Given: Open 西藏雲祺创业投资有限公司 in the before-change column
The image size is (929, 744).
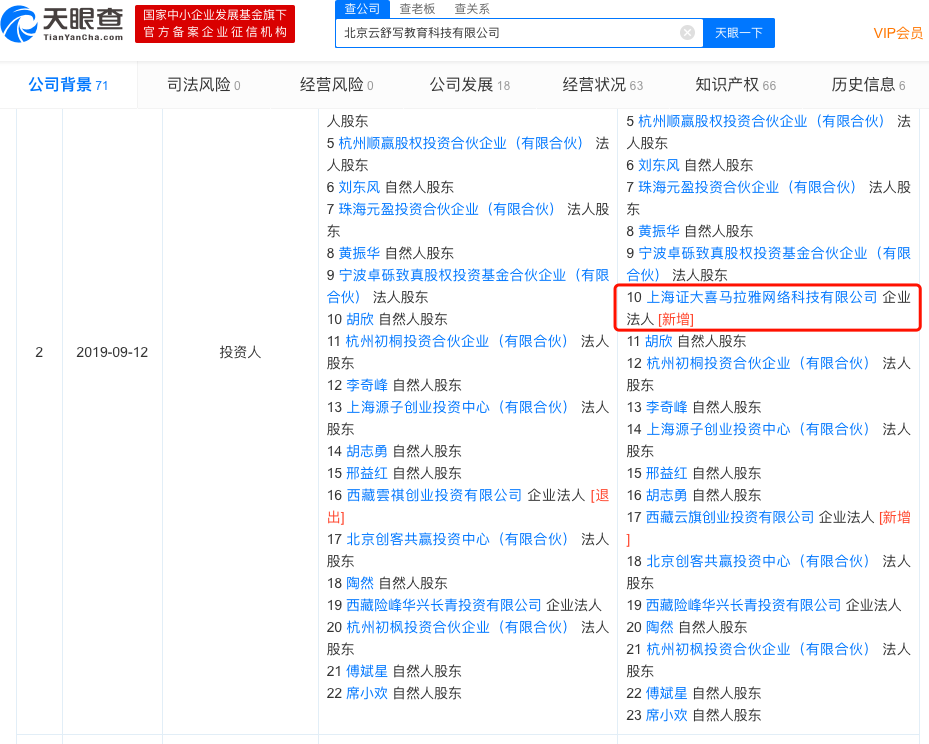Looking at the screenshot, I should point(434,495).
